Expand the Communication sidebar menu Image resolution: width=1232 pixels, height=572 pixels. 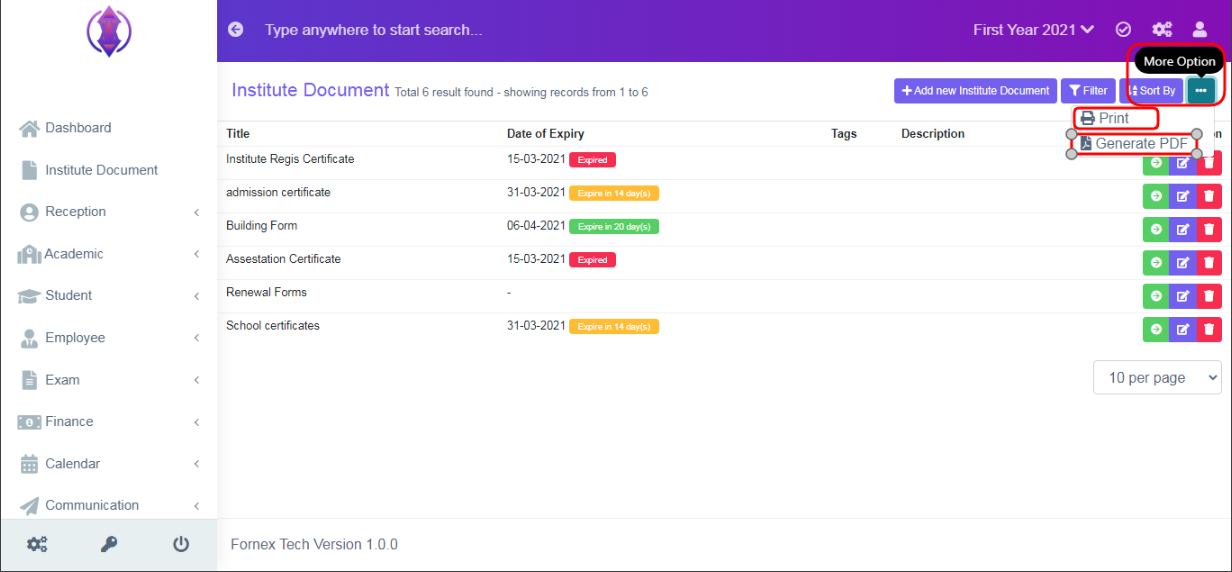click(108, 506)
